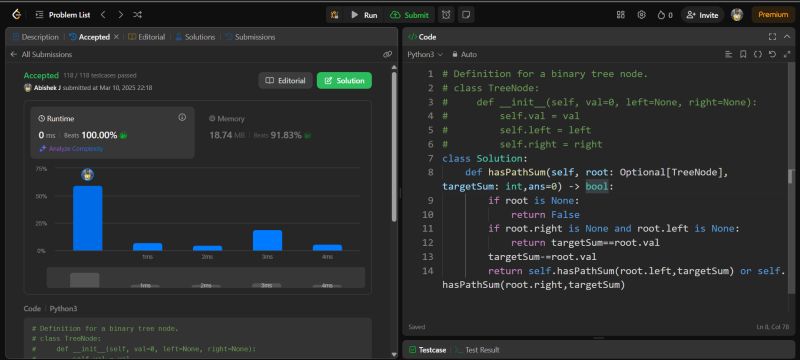Bookmark the code in editor toolbar
This screenshot has width=800, height=360.
click(x=743, y=54)
